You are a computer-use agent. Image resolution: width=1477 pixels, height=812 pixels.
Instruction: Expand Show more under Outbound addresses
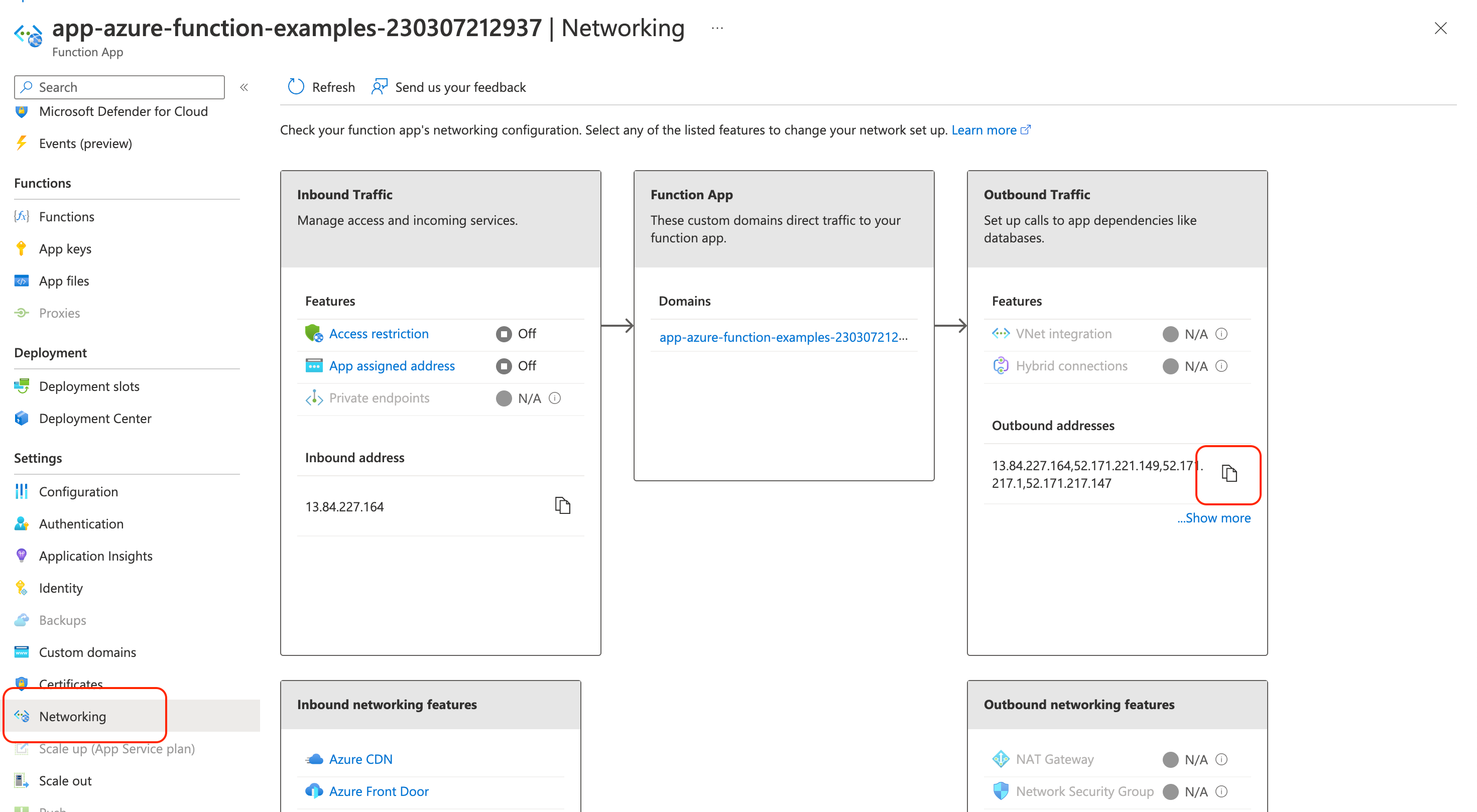point(1214,517)
